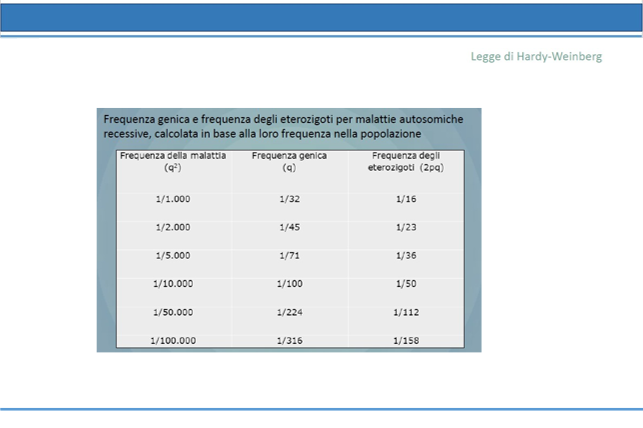Click the cell reading 1/16
This screenshot has height=428, width=643.
[406, 199]
